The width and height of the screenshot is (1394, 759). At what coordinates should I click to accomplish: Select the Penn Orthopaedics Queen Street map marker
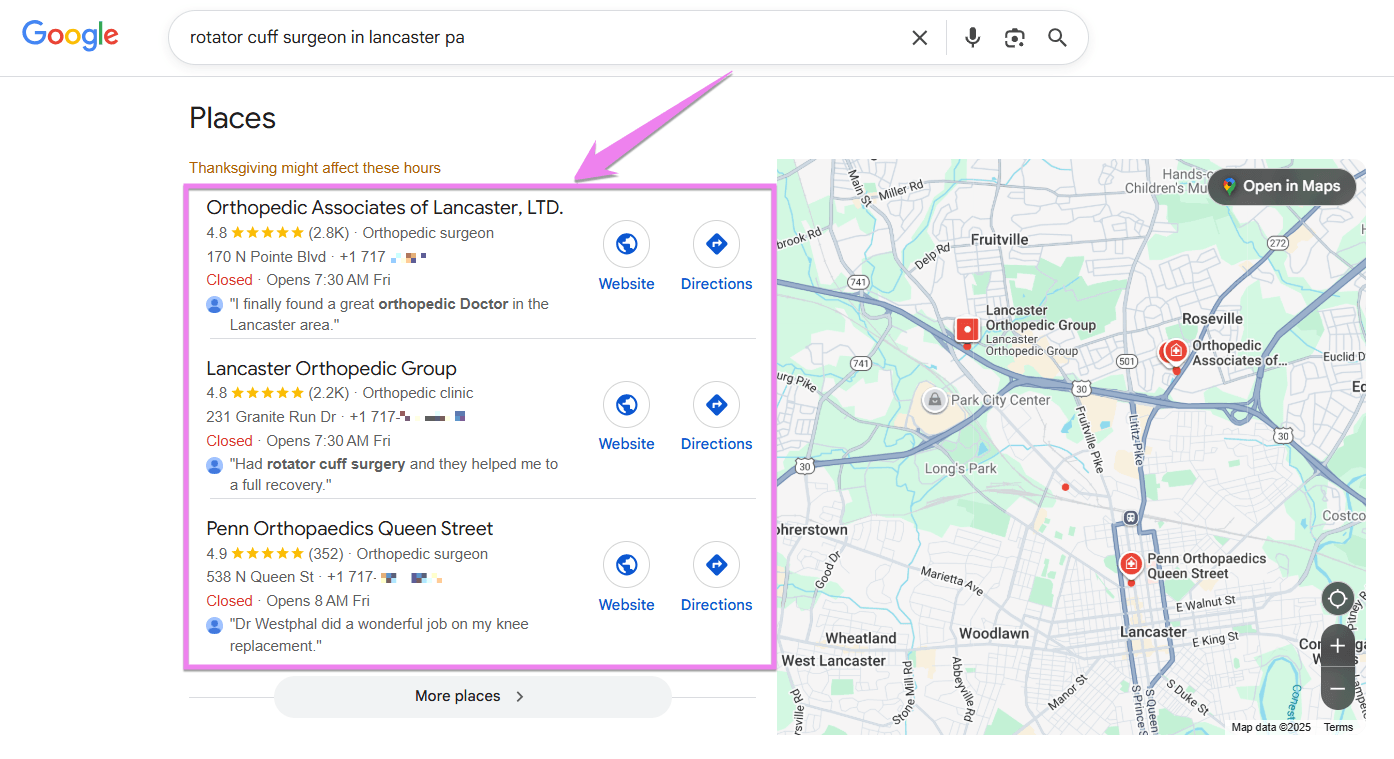click(1130, 565)
